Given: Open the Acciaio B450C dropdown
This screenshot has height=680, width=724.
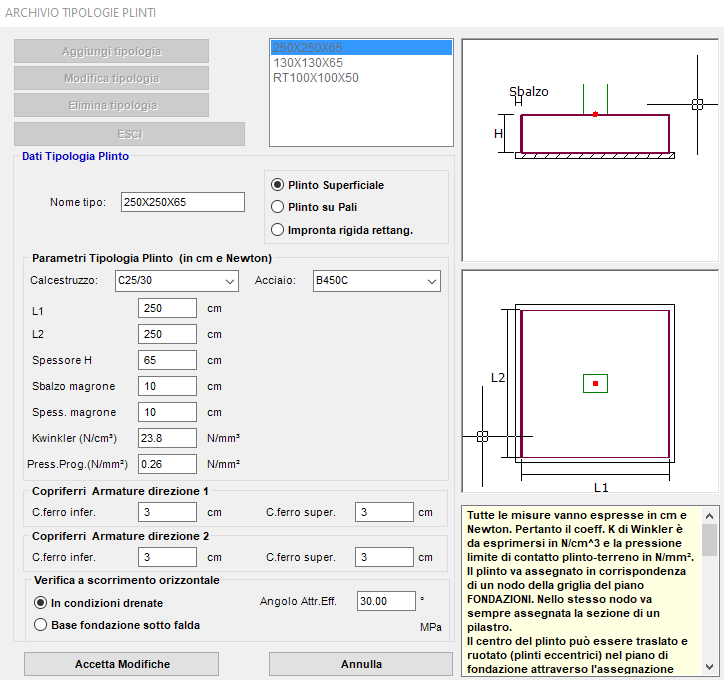Looking at the screenshot, I should tap(377, 281).
